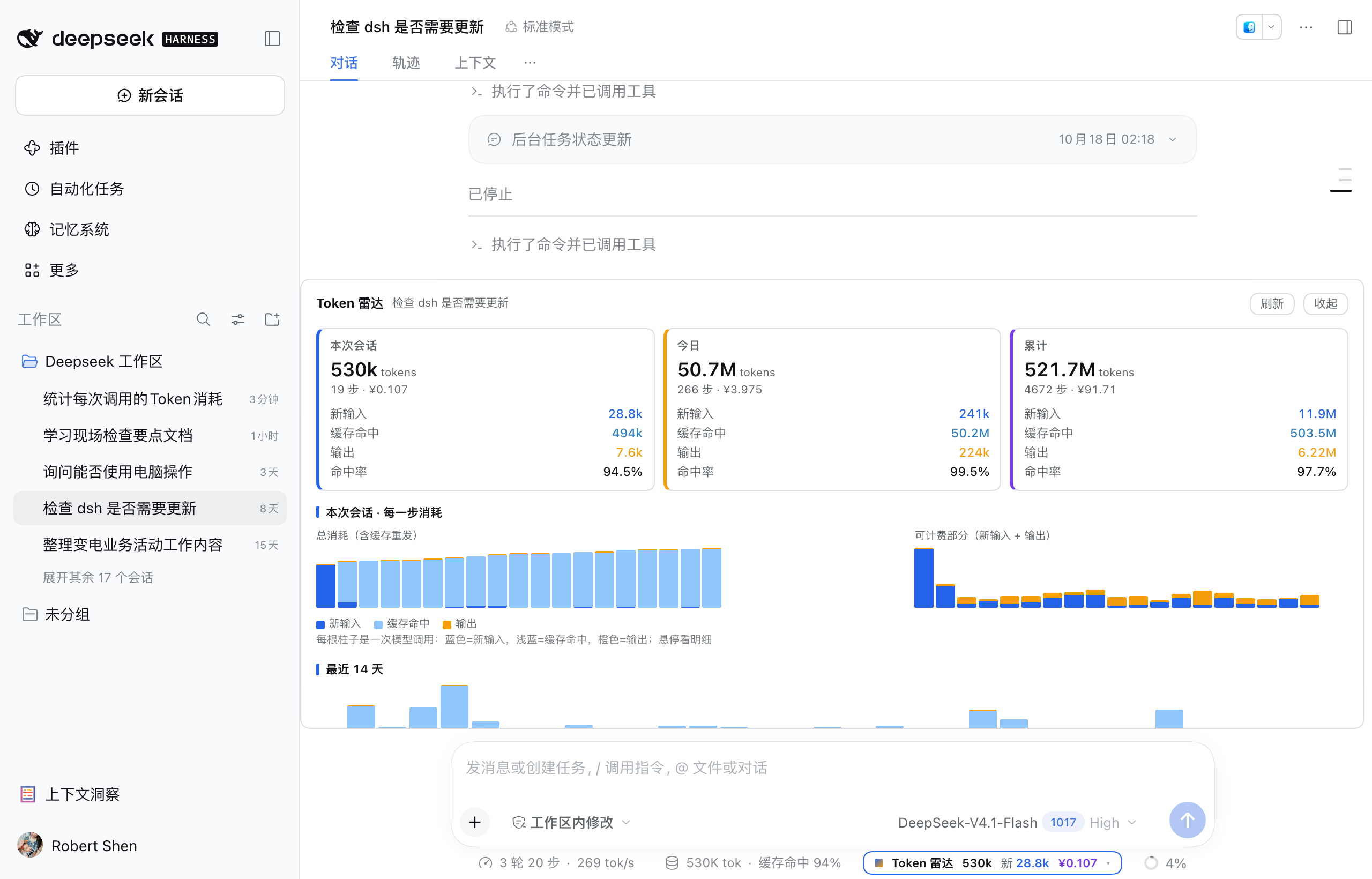Image resolution: width=1372 pixels, height=879 pixels.
Task: Click the 3 轮 20 步 speed status
Action: coord(556,863)
